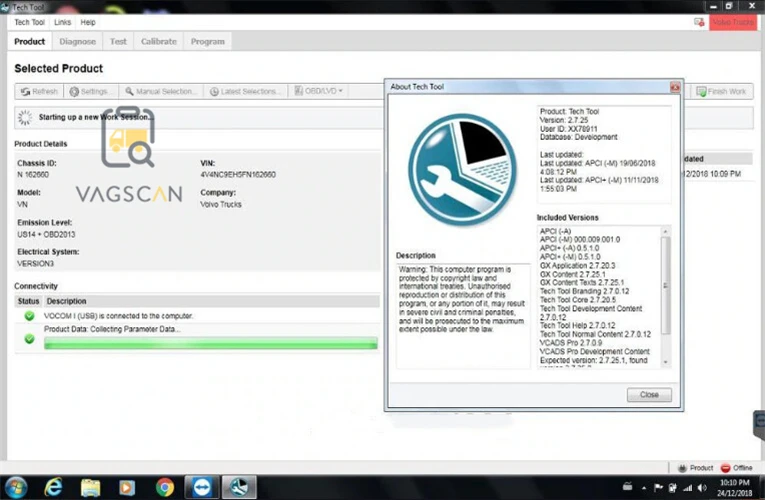Expand the OBD/LVD dropdown

[319, 91]
